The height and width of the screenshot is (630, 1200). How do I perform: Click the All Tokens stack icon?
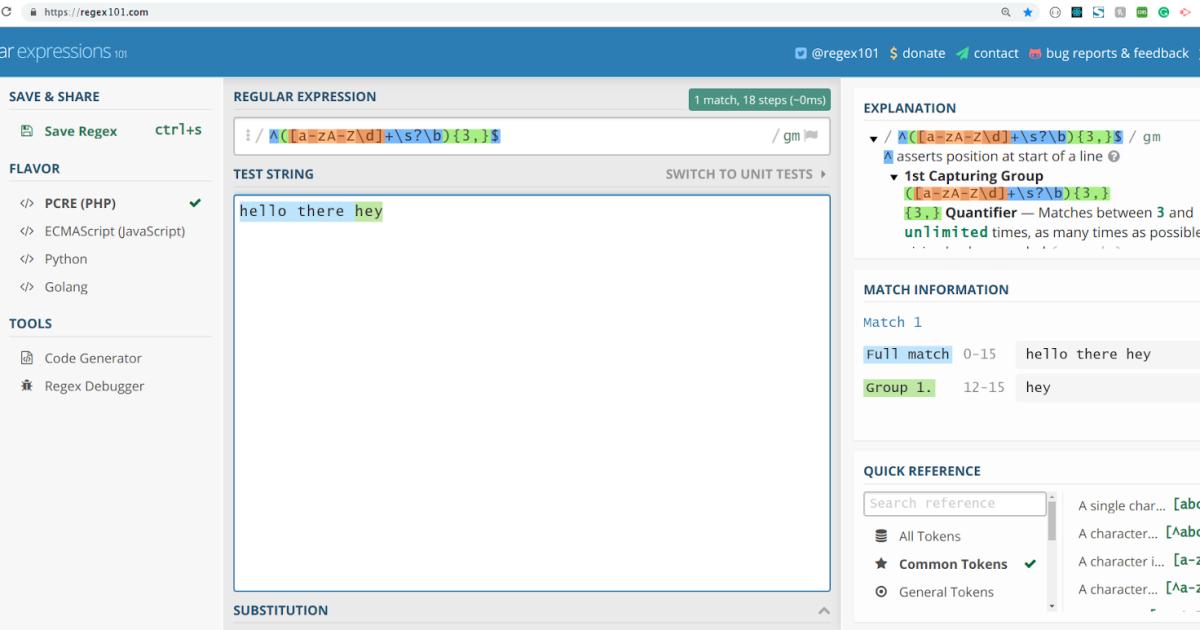[x=881, y=536]
